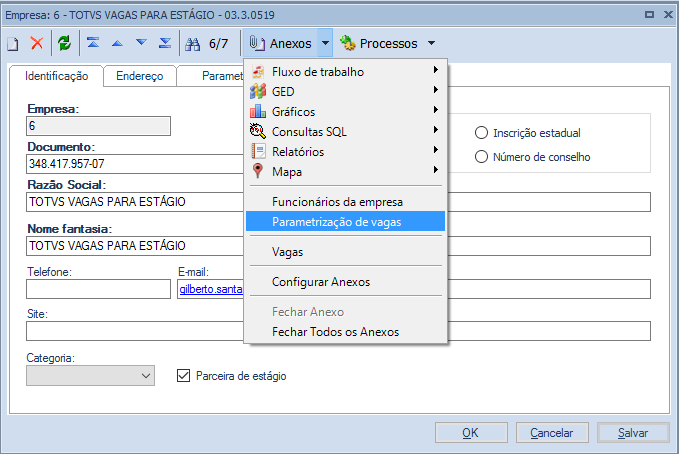
Task: Toggle the Parceira de estágio checkbox
Action: [x=183, y=376]
